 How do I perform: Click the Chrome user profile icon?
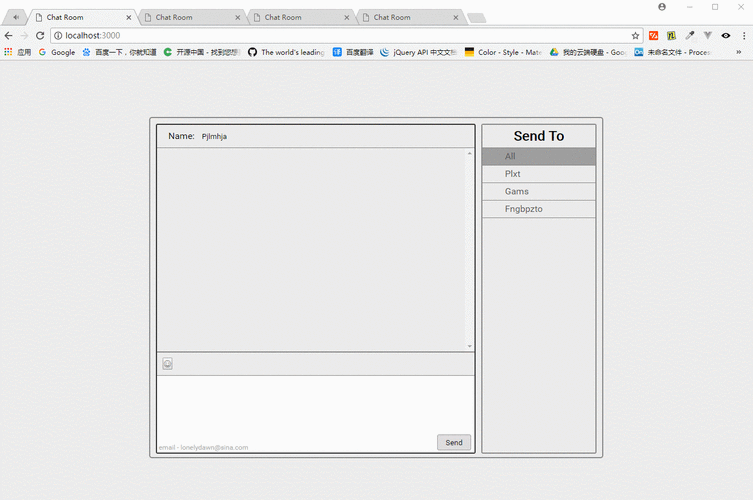(x=662, y=7)
